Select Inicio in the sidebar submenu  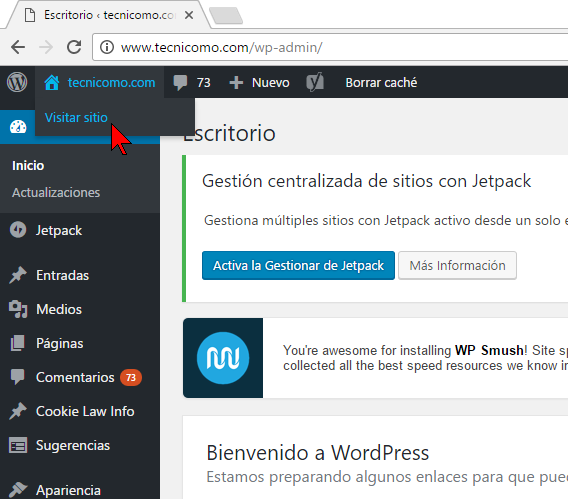point(28,165)
